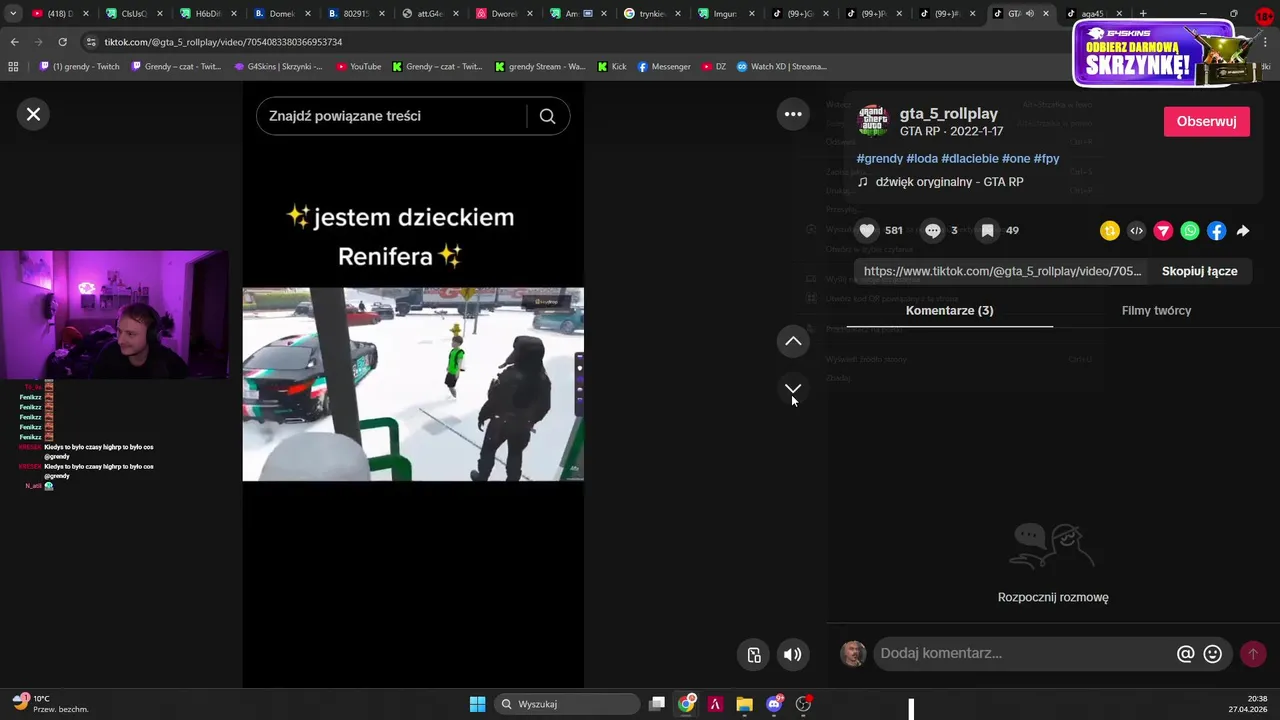1280x720 pixels.
Task: Open the Messenger bookmark
Action: pos(664,66)
